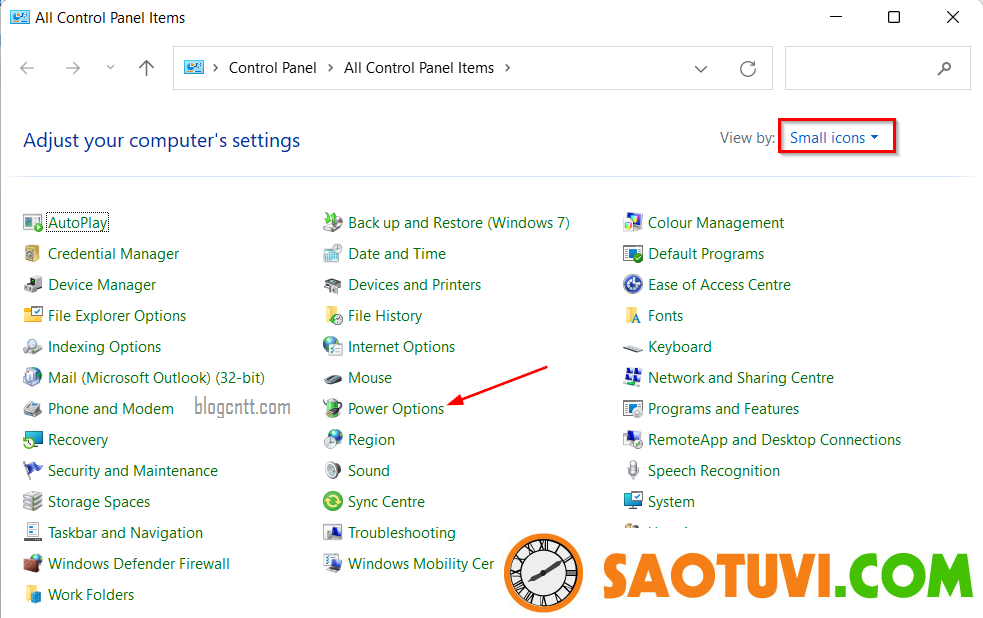Click the Windows Defender Firewall brick icon
Viewport: 983px width, 618px height.
click(x=33, y=563)
